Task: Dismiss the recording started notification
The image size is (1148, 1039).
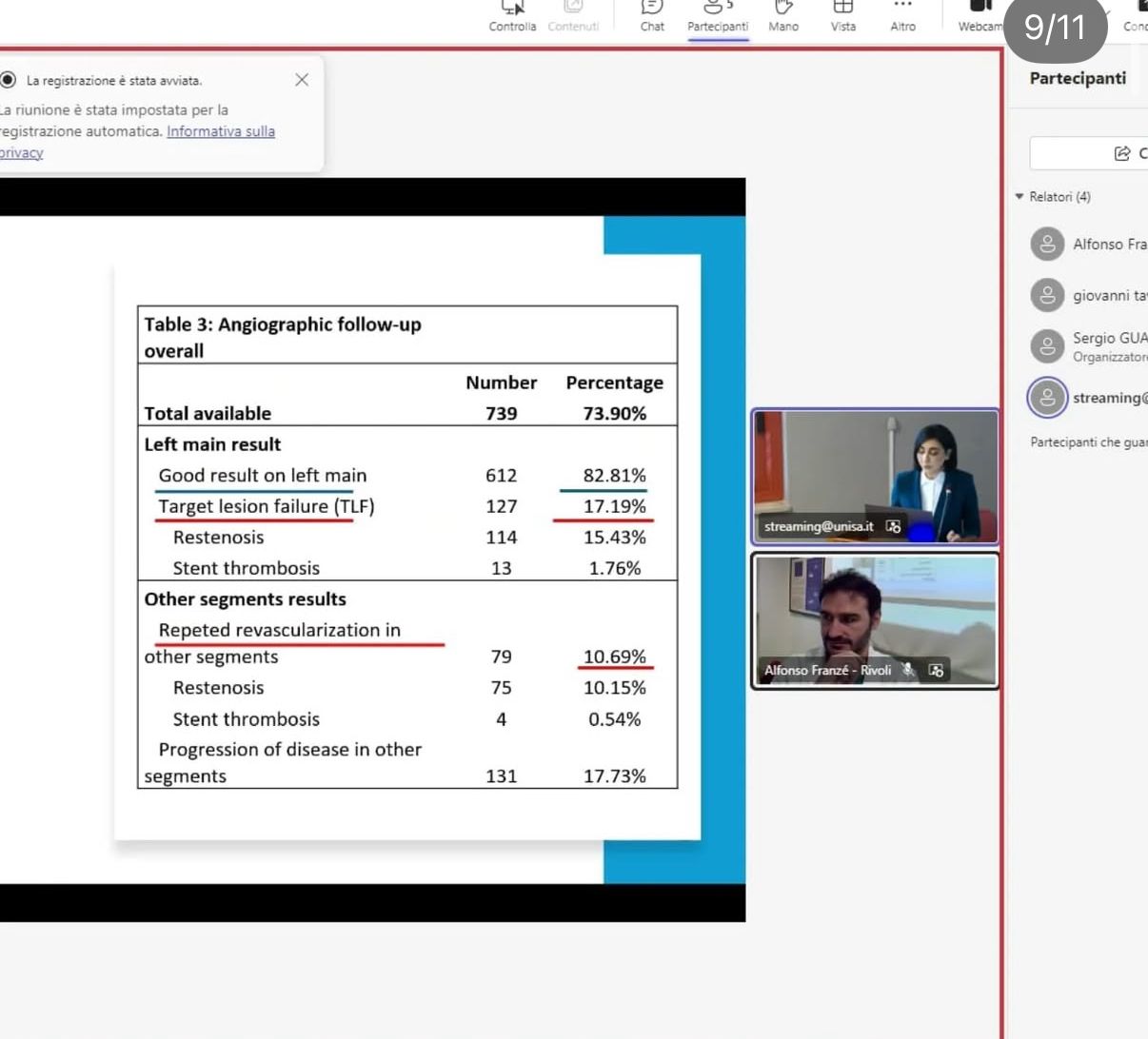Action: click(x=302, y=80)
